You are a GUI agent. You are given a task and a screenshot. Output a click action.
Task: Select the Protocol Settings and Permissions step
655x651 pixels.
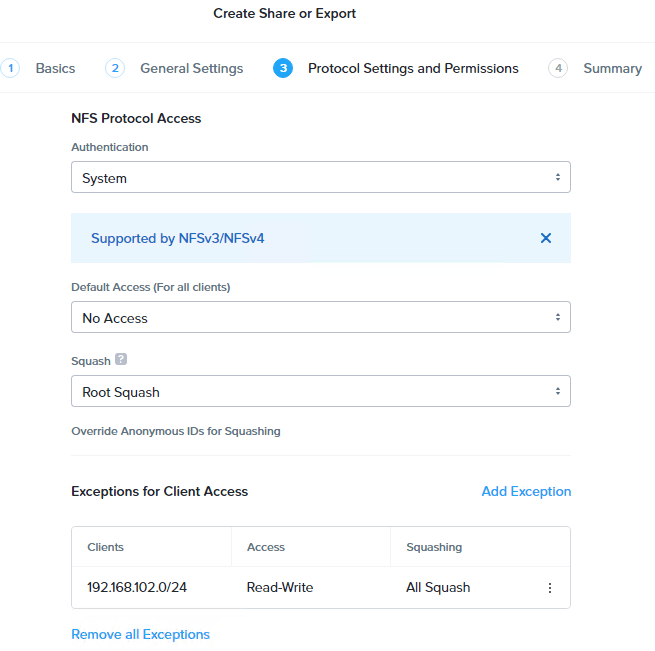(413, 68)
